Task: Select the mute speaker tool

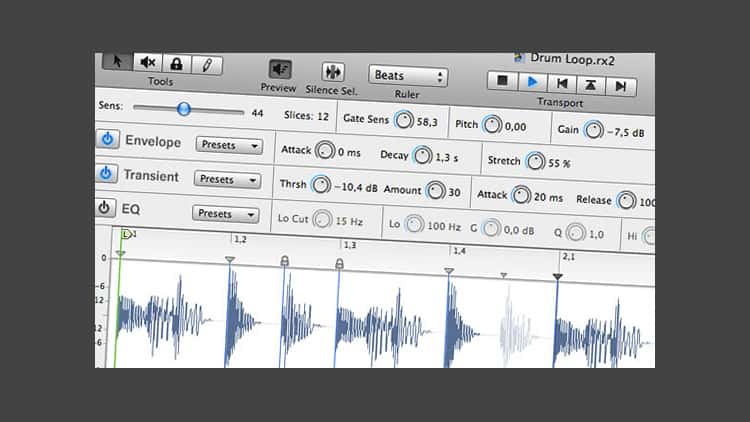Action: point(148,63)
